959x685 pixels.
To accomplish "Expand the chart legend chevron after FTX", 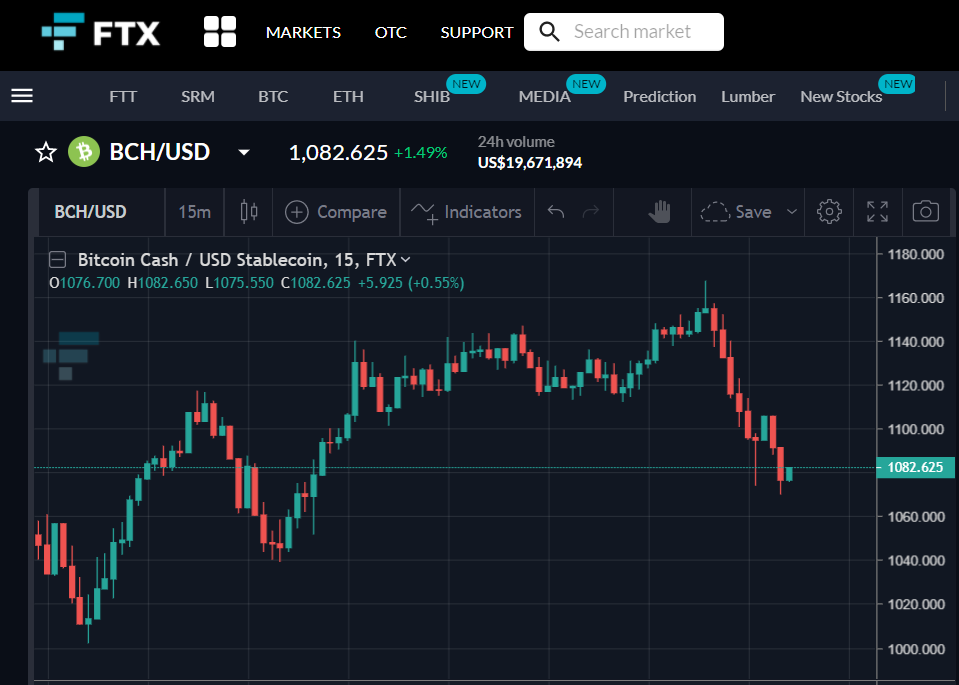I will (405, 260).
